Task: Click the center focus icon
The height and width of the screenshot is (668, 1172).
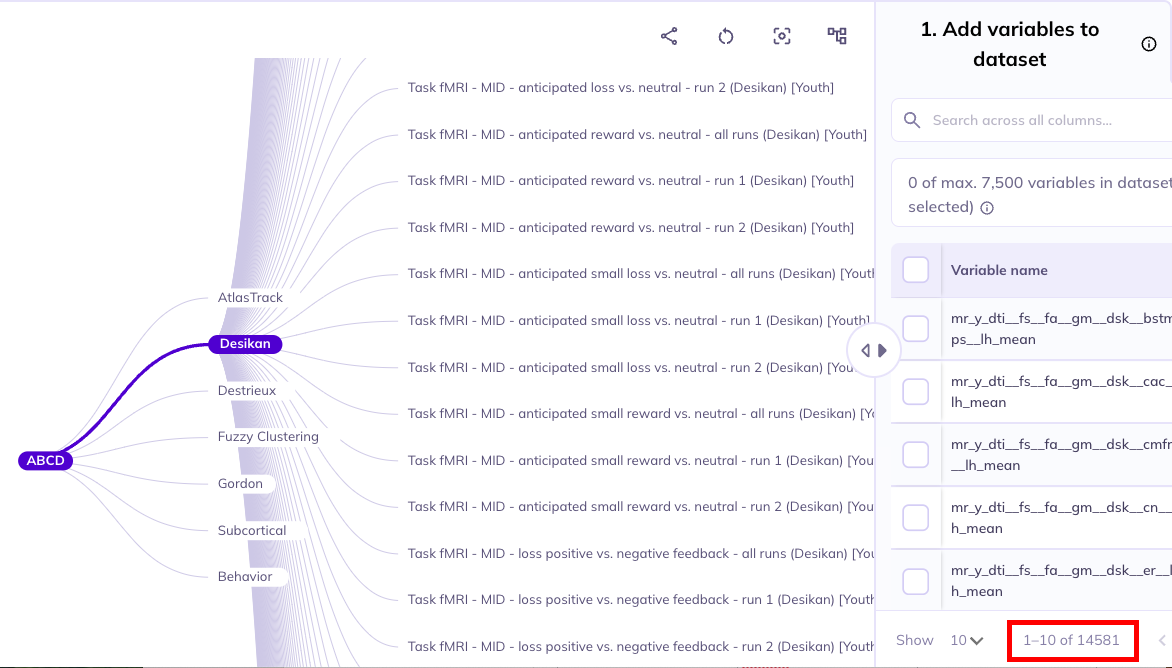Action: tap(782, 36)
